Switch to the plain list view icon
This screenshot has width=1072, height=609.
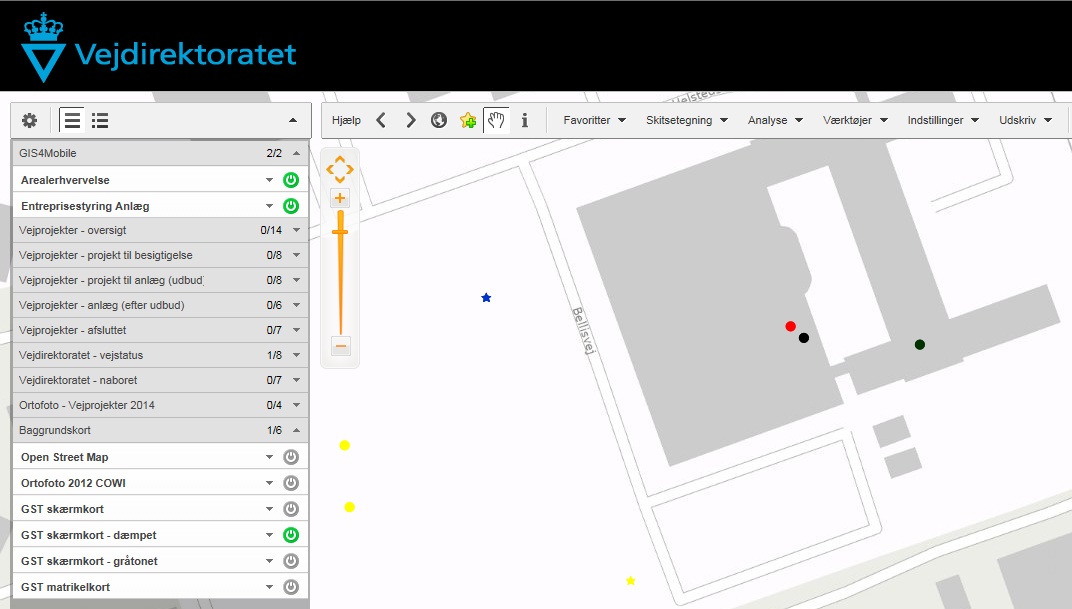pos(72,120)
